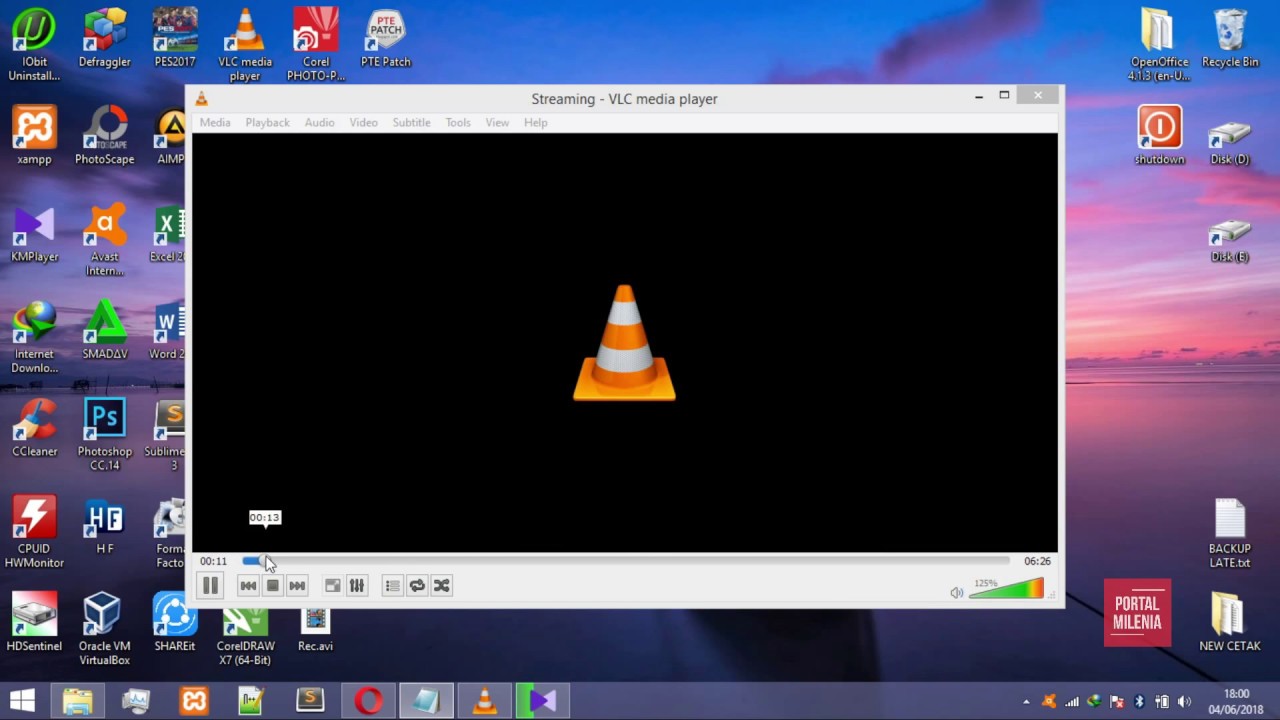Select xampp desktop shortcut

click(x=34, y=137)
